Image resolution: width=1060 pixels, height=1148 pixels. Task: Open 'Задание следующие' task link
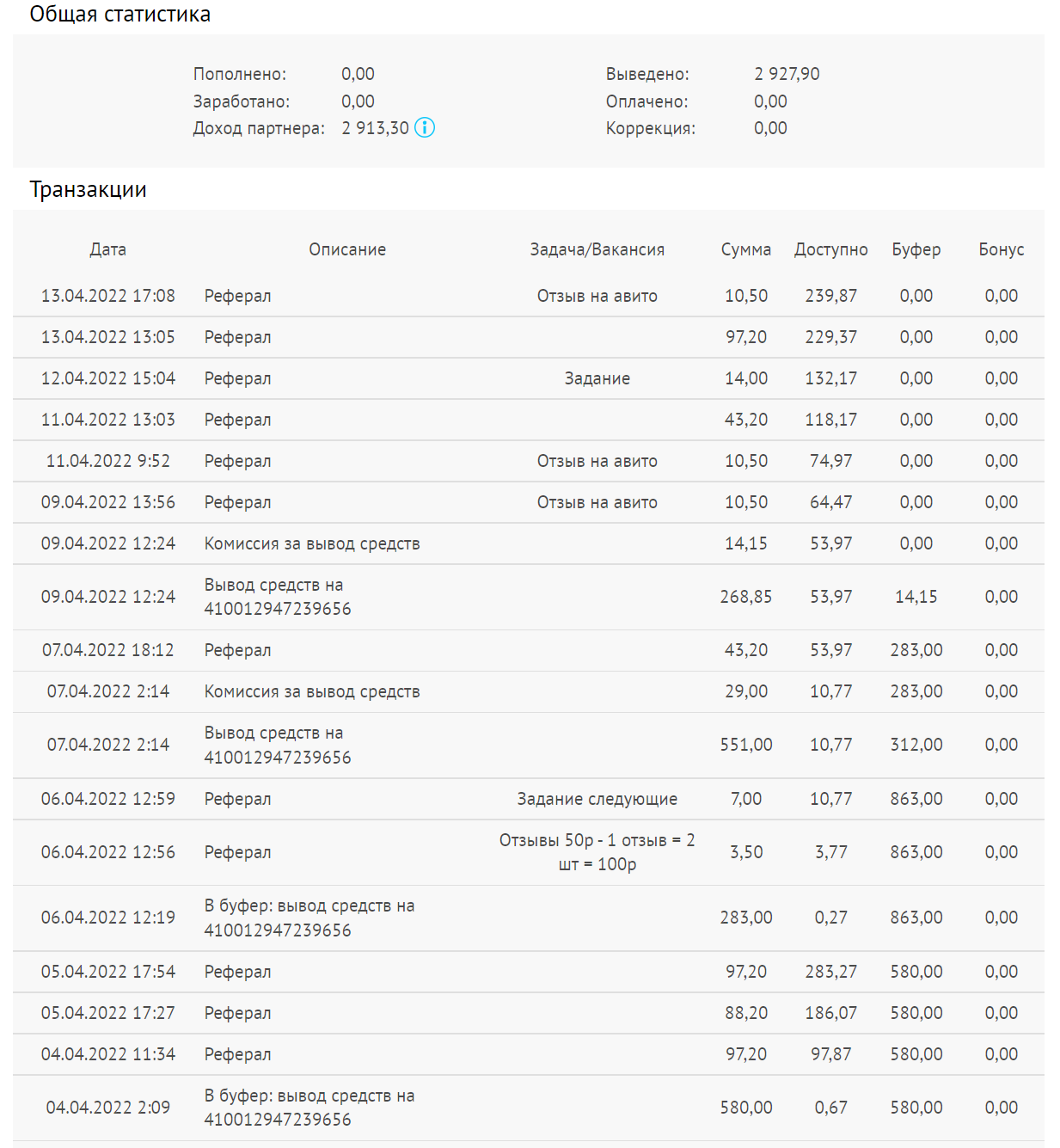[597, 799]
